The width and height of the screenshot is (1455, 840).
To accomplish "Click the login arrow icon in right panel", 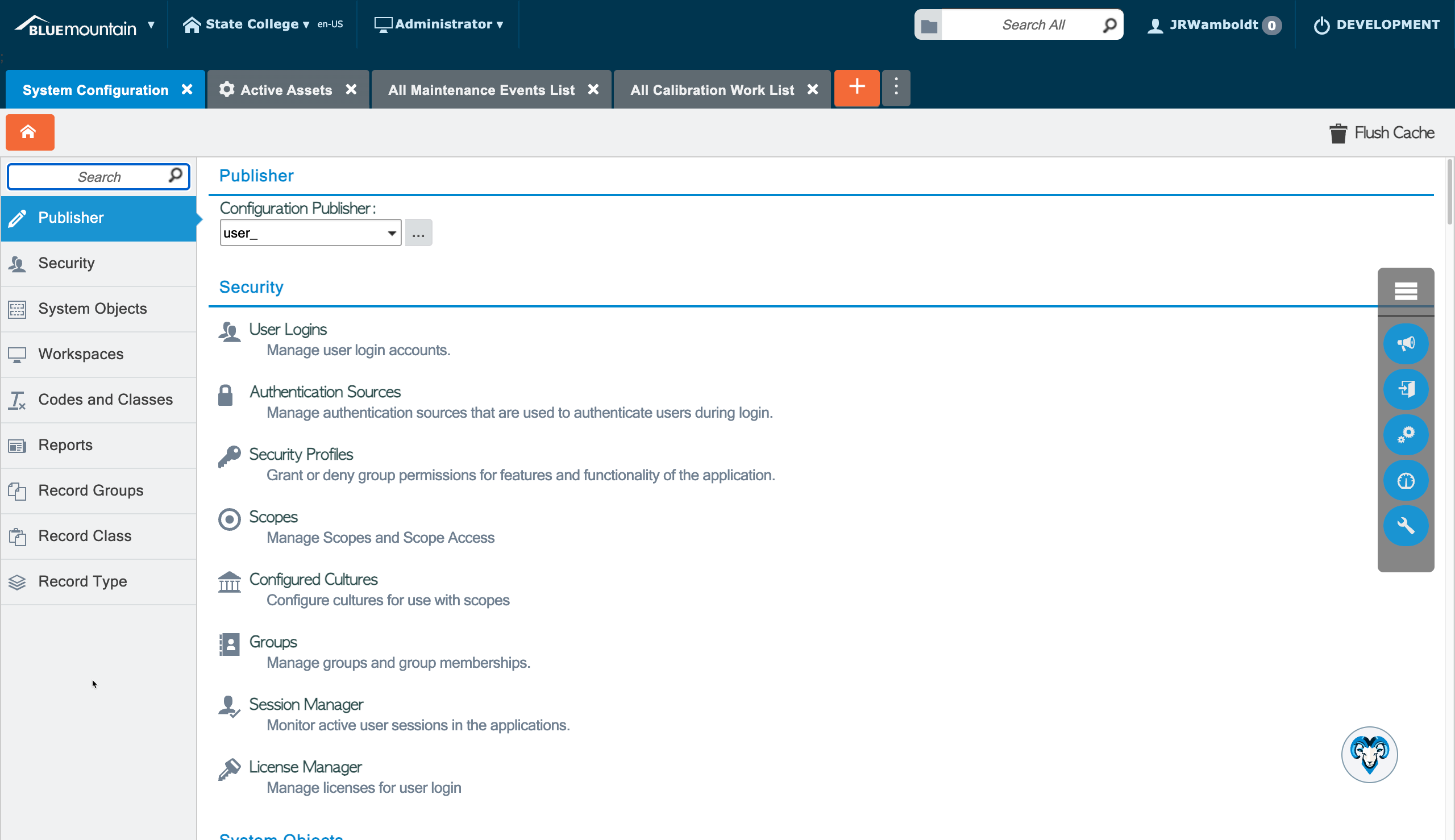I will (x=1406, y=389).
